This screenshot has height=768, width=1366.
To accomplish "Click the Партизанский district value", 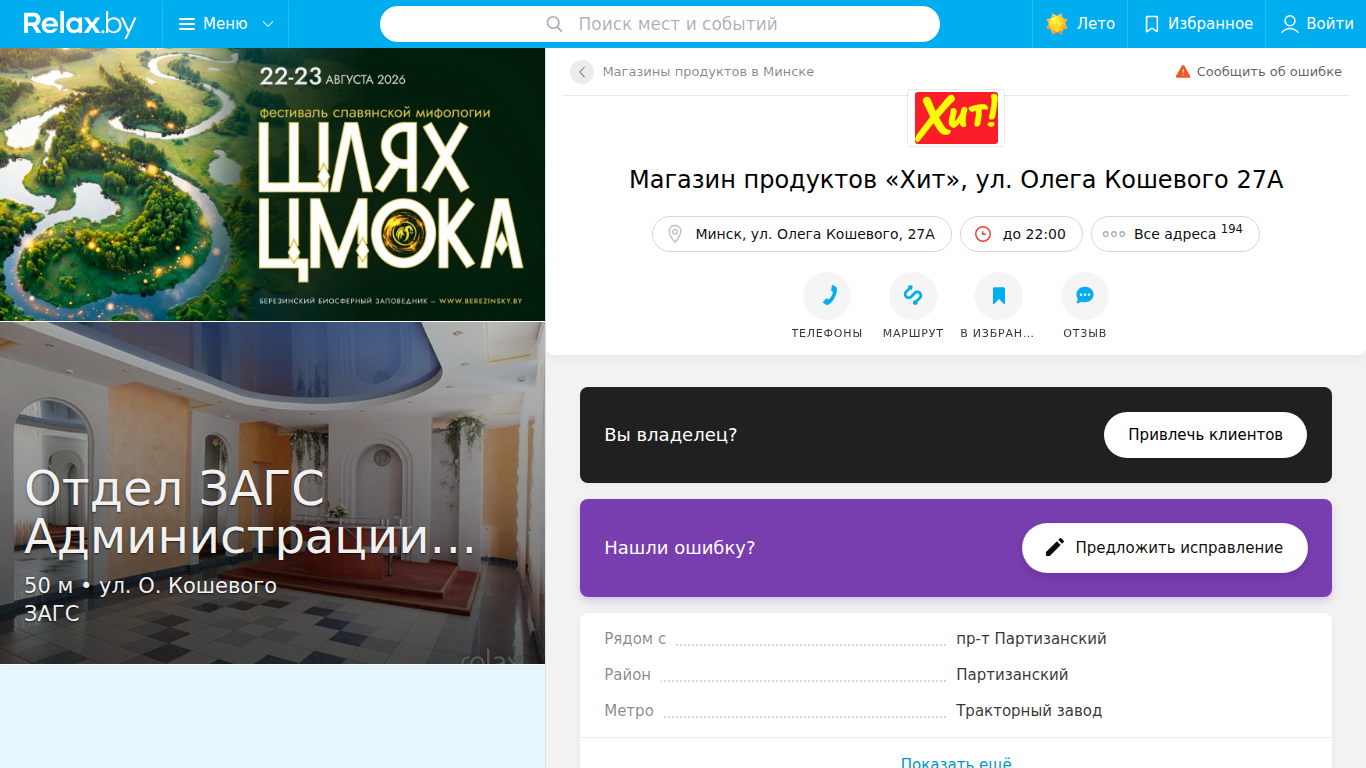I will 1012,675.
